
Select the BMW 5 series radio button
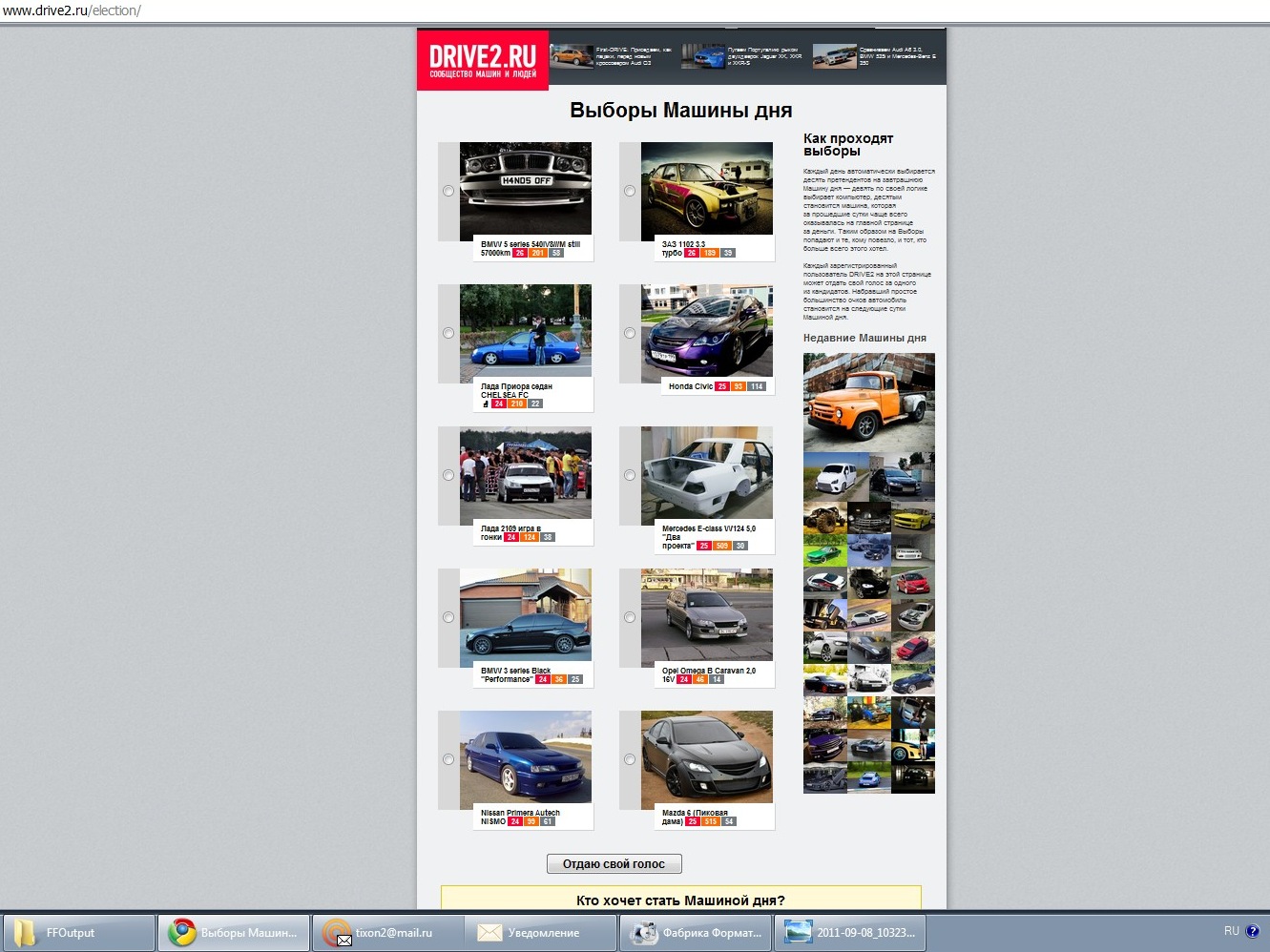448,191
